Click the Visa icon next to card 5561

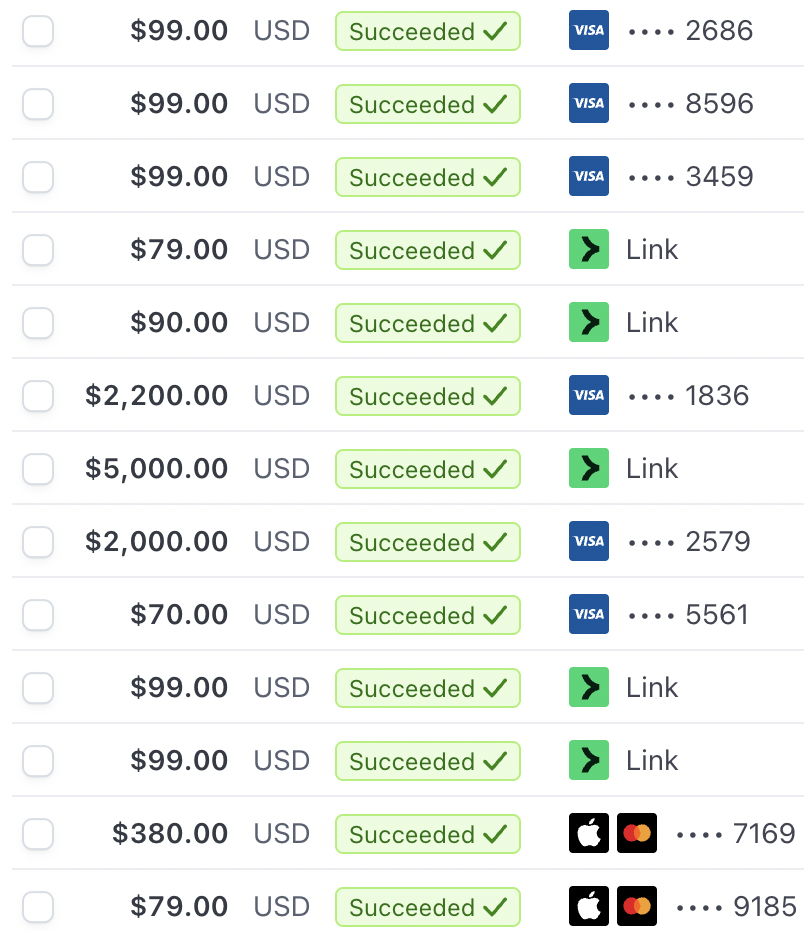tap(588, 614)
